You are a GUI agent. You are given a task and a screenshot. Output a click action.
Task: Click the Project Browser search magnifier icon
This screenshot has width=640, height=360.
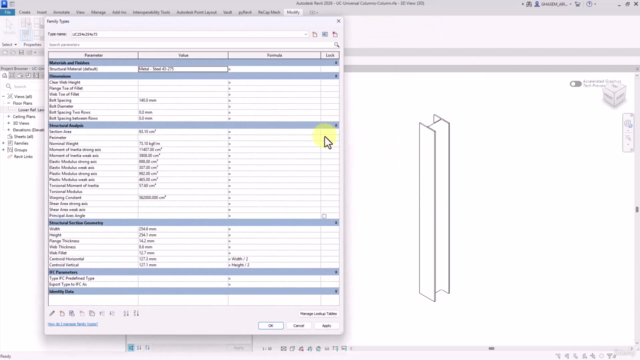point(8,87)
